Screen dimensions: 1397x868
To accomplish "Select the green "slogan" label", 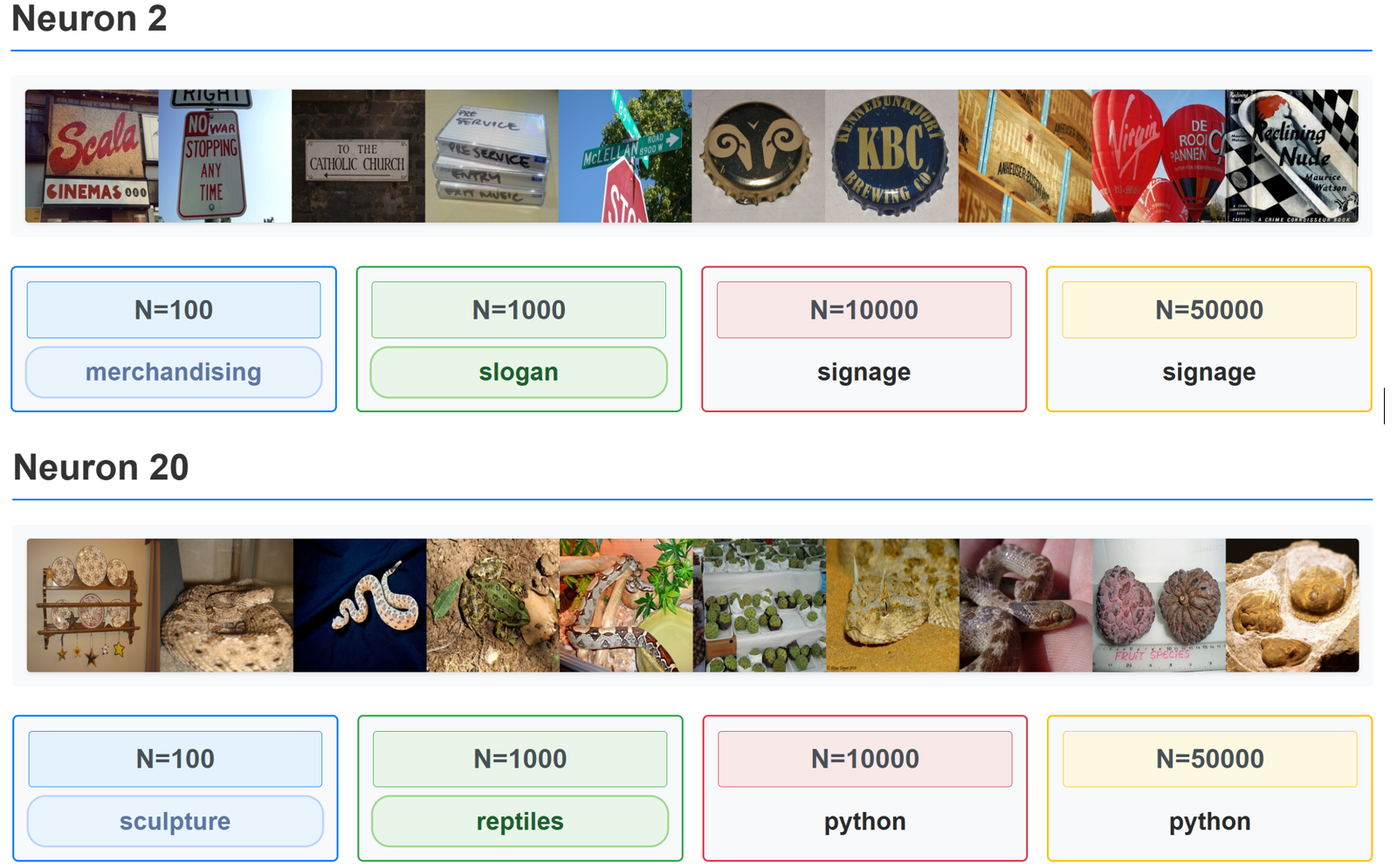I will click(x=519, y=372).
